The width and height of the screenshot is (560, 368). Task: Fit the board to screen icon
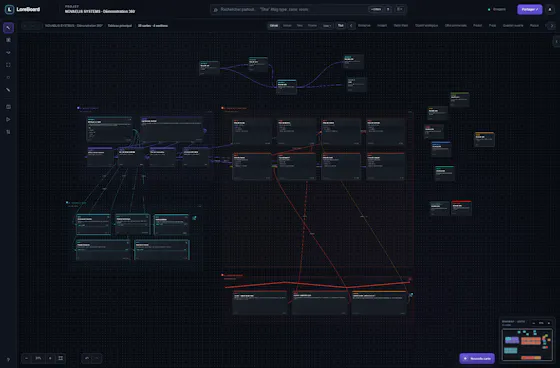[61, 358]
